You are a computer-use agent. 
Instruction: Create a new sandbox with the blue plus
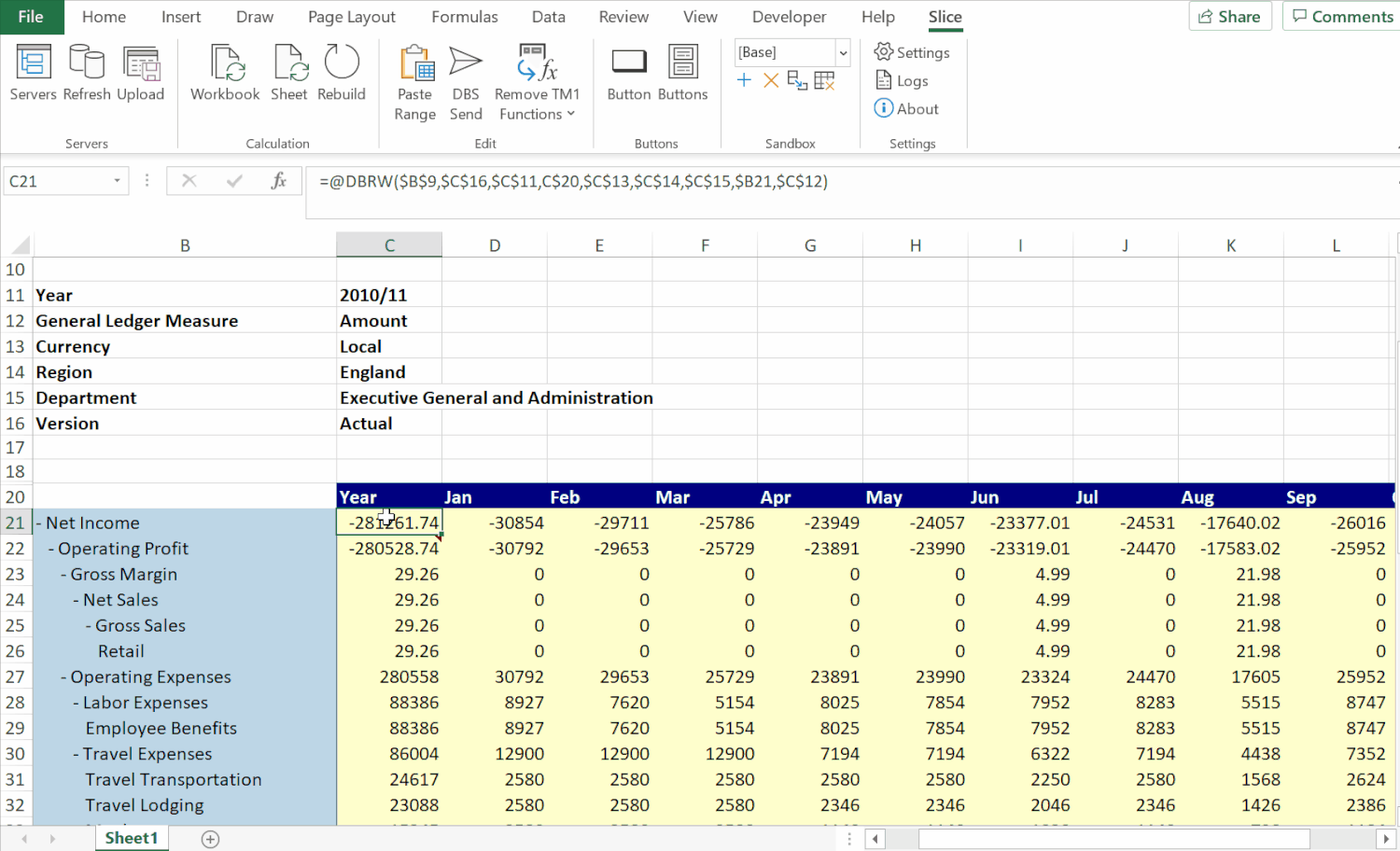[x=744, y=80]
